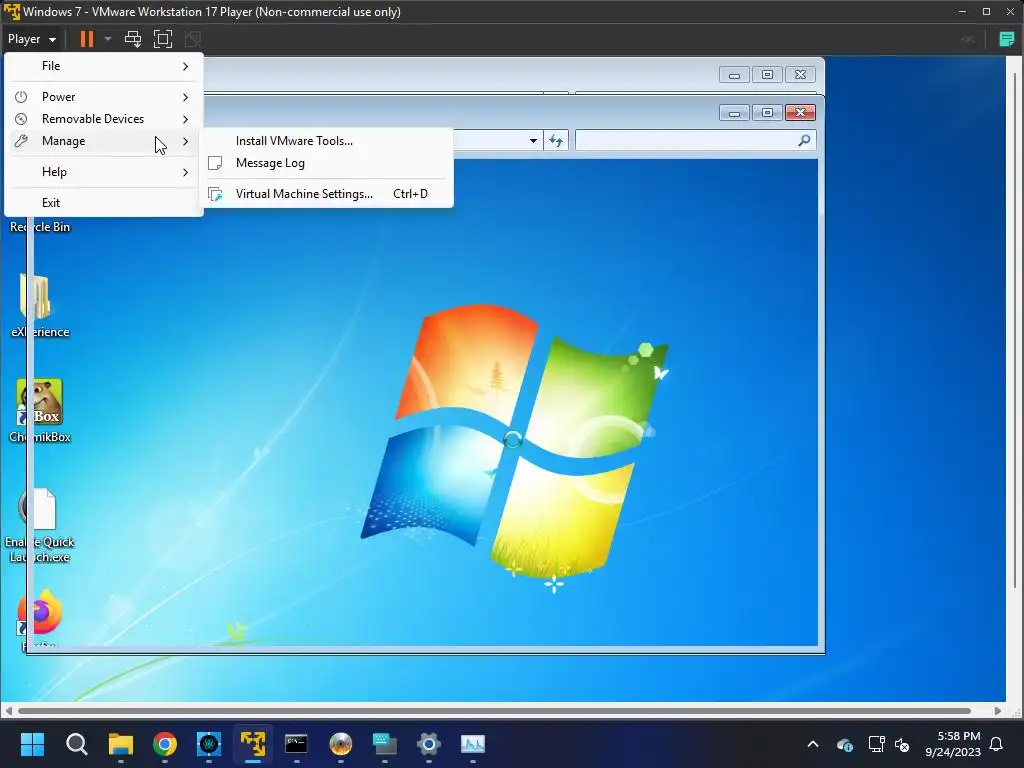Open Virtual Machine Settings...
This screenshot has height=768, width=1024.
(x=327, y=194)
